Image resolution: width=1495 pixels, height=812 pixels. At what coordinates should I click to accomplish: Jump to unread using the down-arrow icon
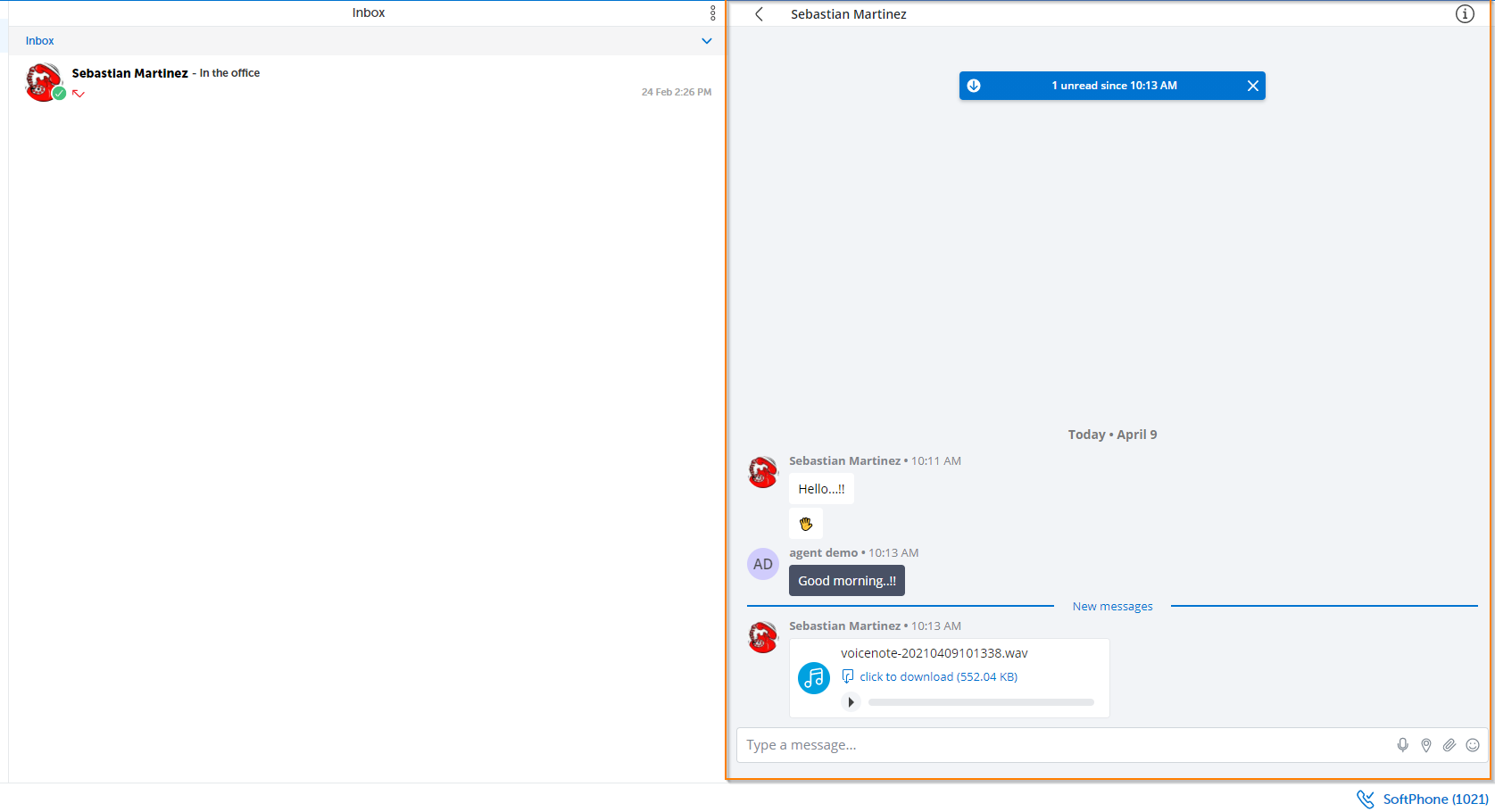point(974,86)
